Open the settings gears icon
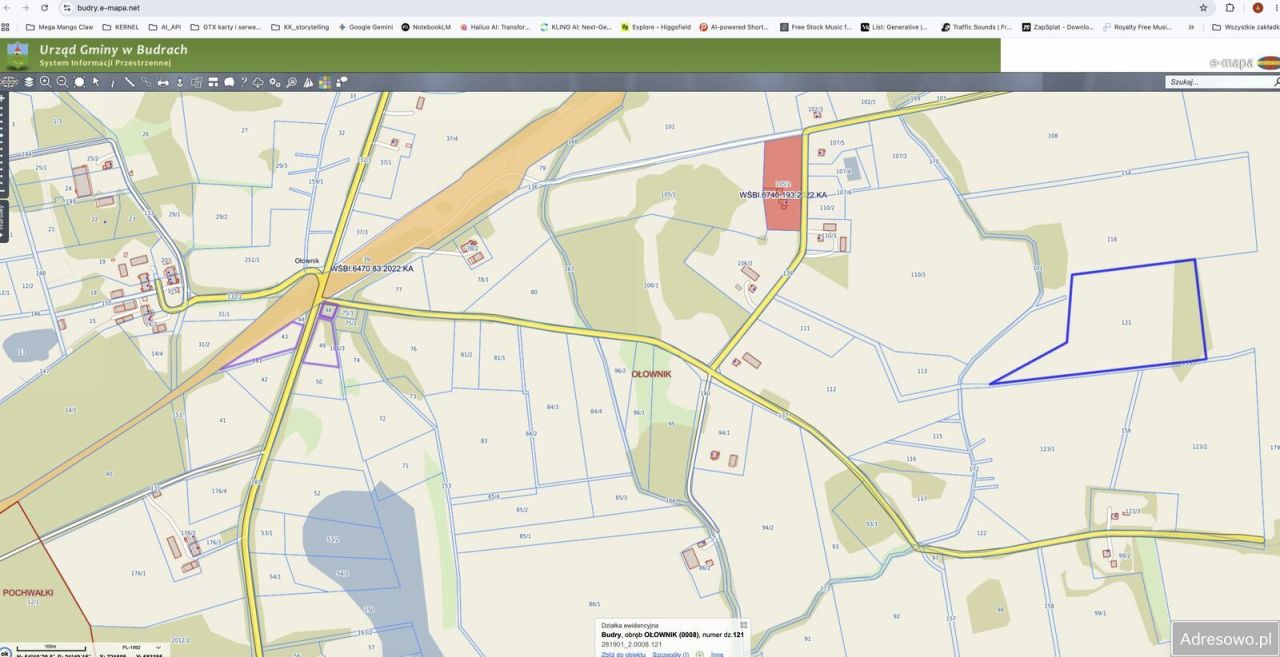Screen dimensions: 1280x657 (275, 82)
